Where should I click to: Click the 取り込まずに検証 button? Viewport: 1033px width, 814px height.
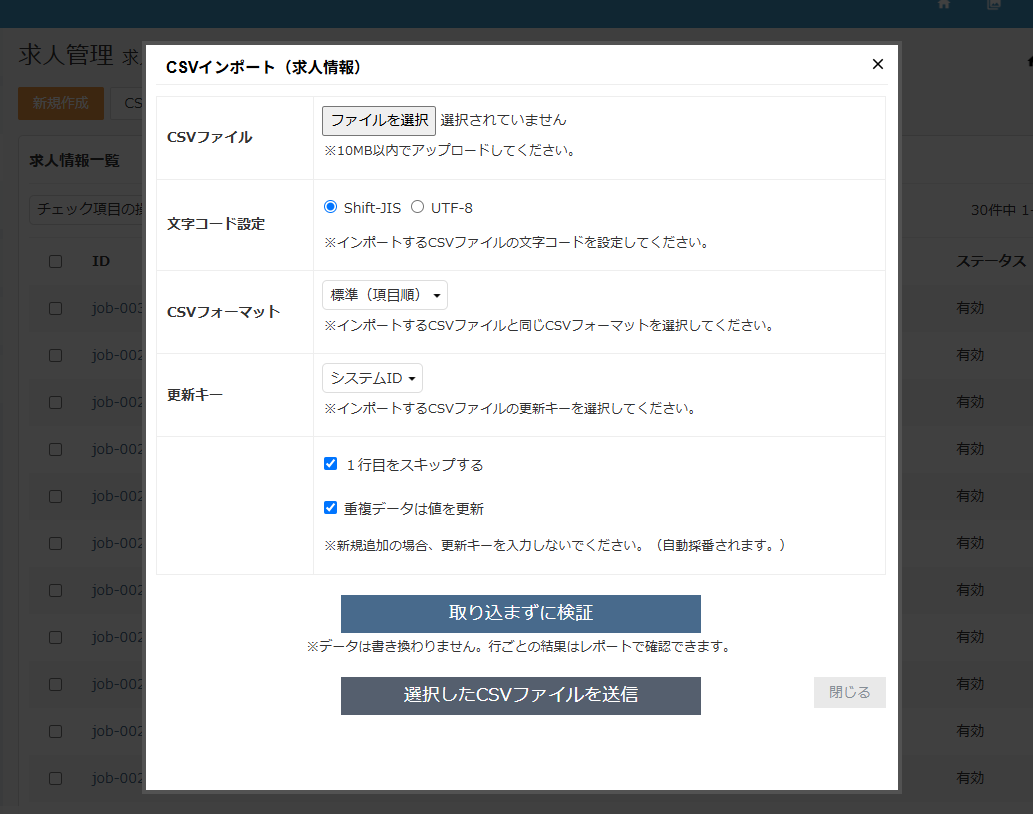click(x=520, y=613)
